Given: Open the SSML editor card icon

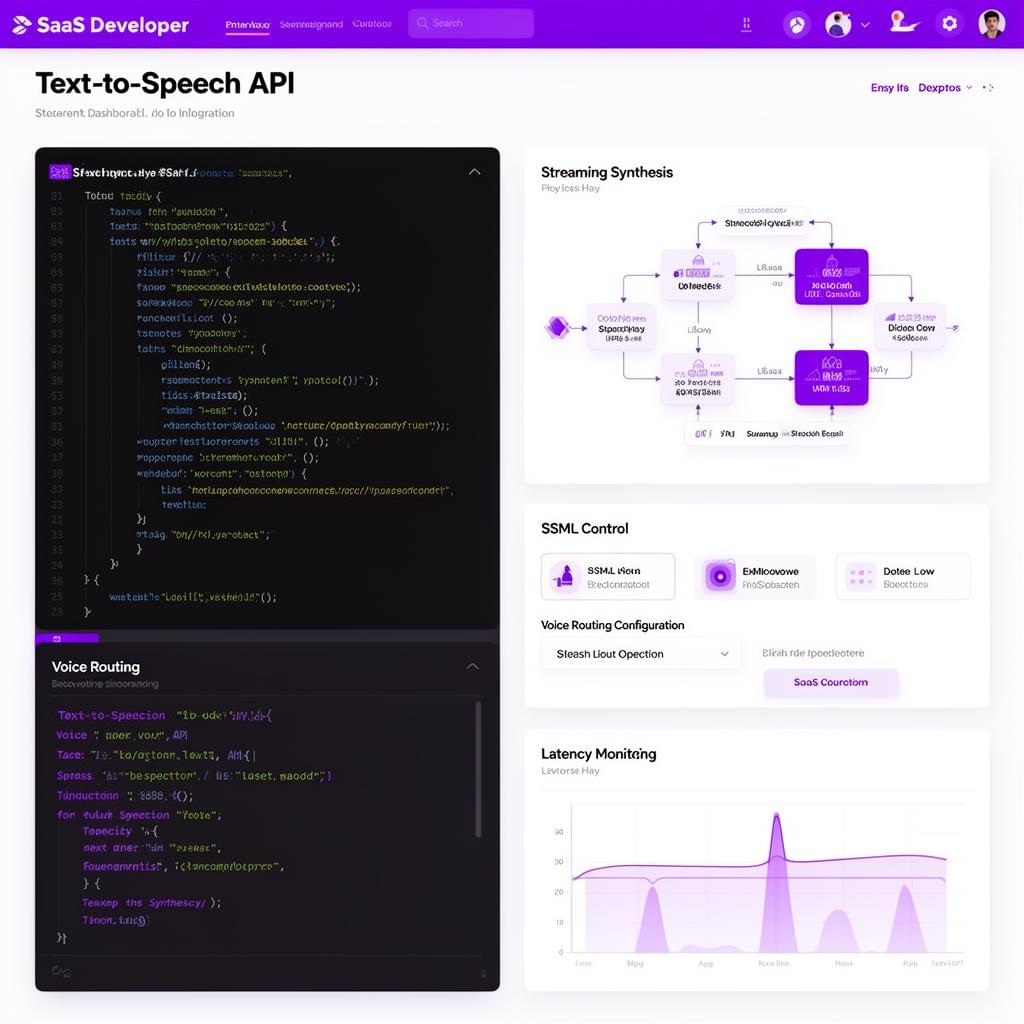Looking at the screenshot, I should 564,576.
